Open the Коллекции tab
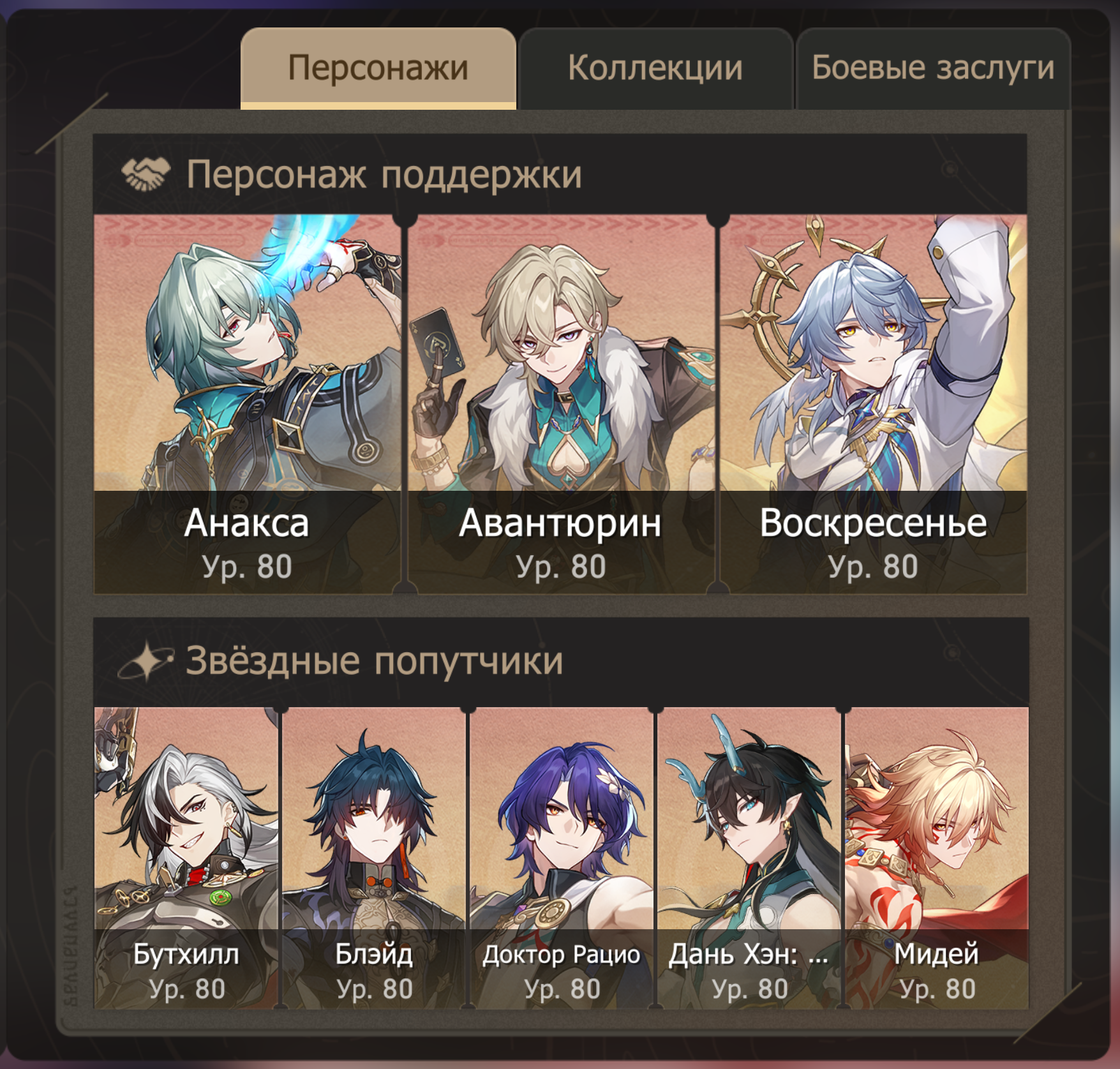Image resolution: width=1120 pixels, height=1069 pixels. click(655, 68)
